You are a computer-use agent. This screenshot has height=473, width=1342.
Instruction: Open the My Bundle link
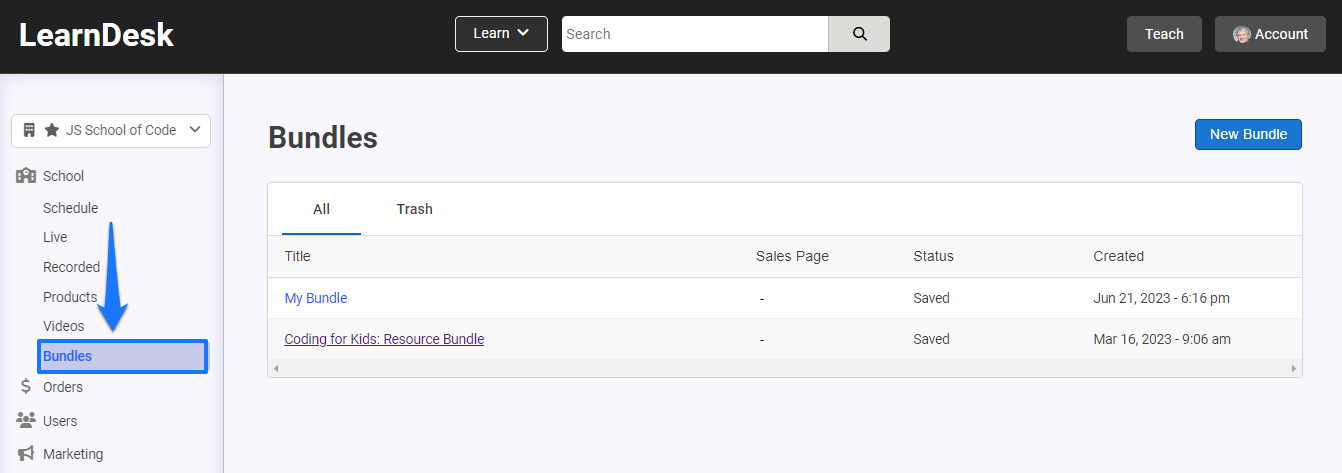(x=316, y=298)
